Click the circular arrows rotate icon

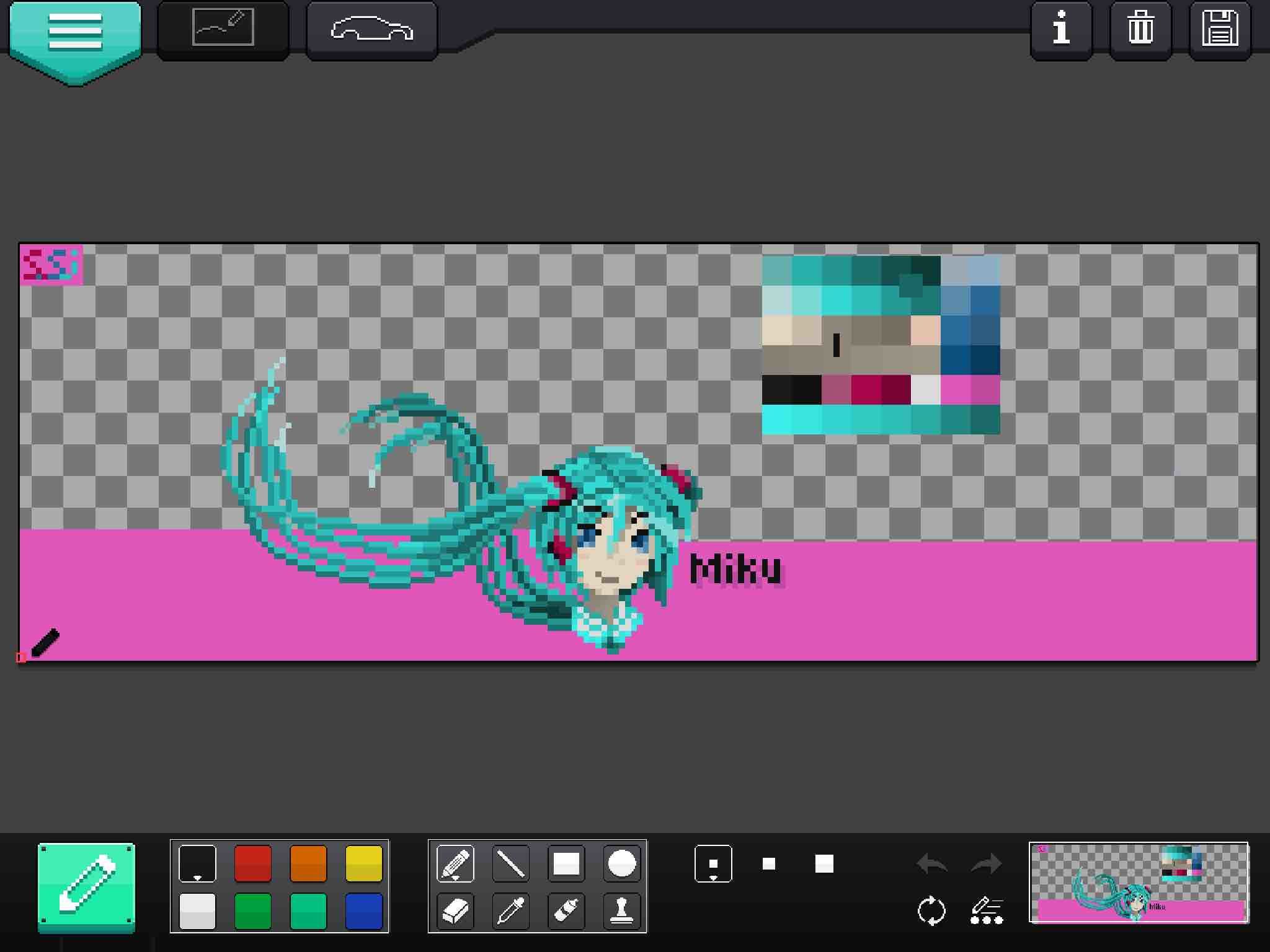pos(931,911)
